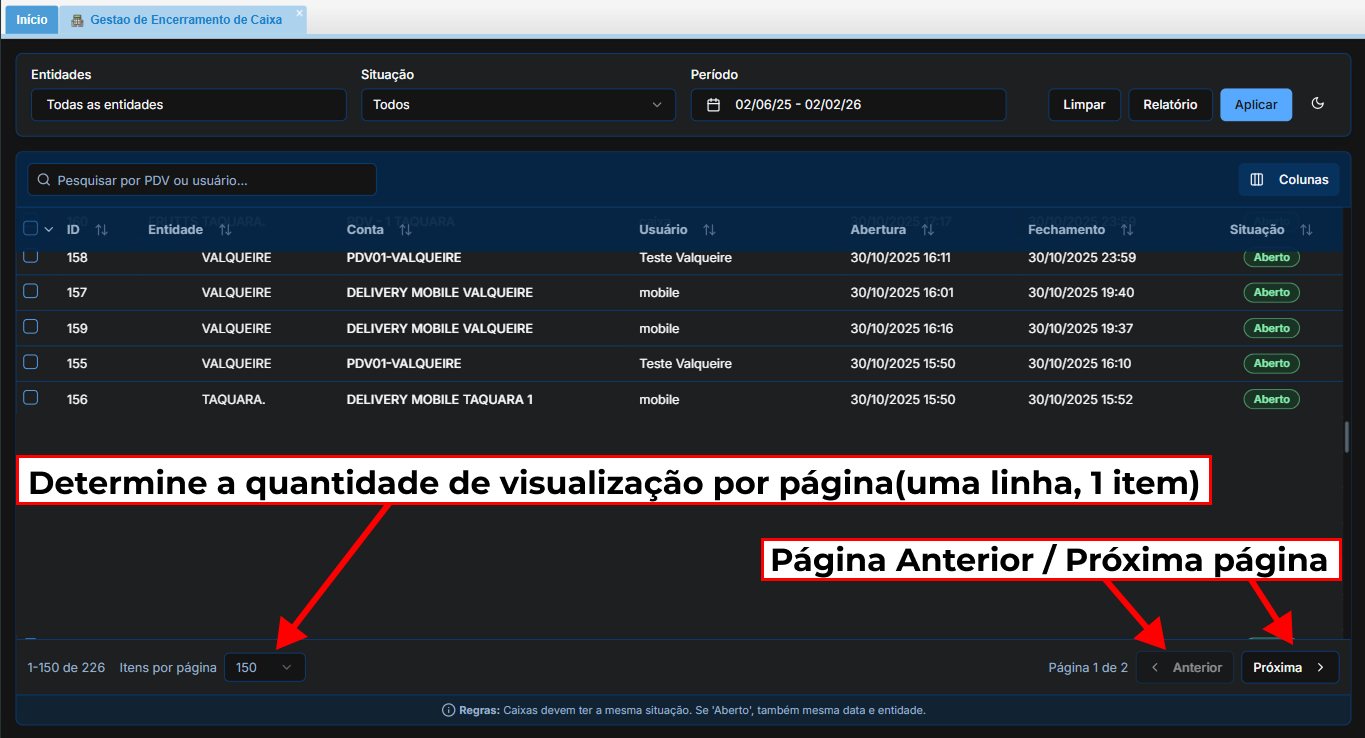Switch to the Início tab
The width and height of the screenshot is (1365, 738).
pyautogui.click(x=32, y=20)
